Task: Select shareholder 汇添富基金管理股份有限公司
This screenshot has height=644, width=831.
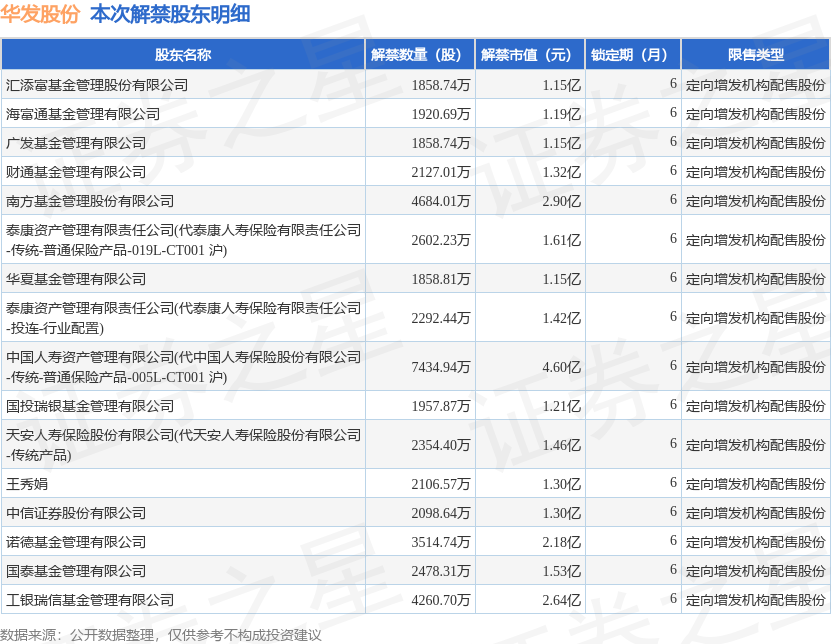Action: pos(97,85)
